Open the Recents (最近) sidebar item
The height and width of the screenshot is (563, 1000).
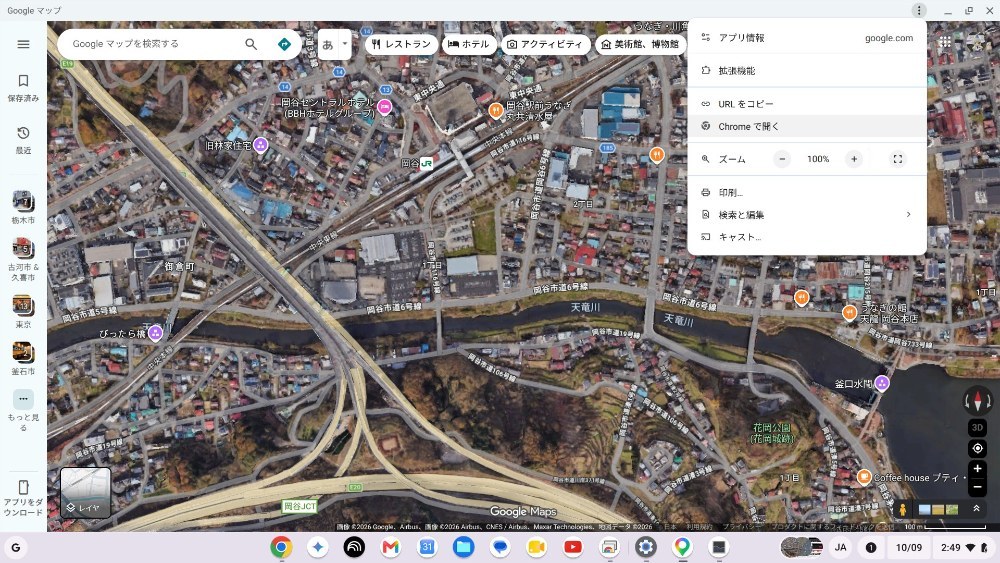[24, 140]
